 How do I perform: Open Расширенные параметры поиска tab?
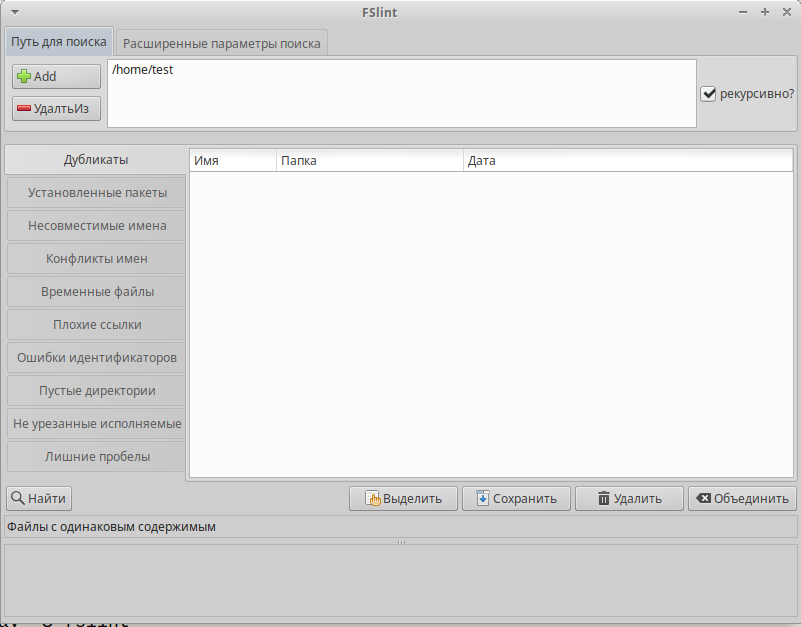pyautogui.click(x=222, y=43)
